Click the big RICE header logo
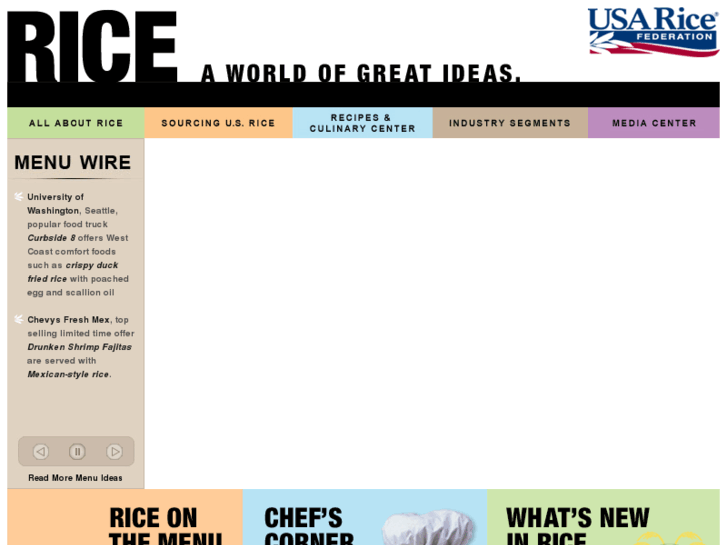Screen dimensions: 727x545 tap(92, 46)
